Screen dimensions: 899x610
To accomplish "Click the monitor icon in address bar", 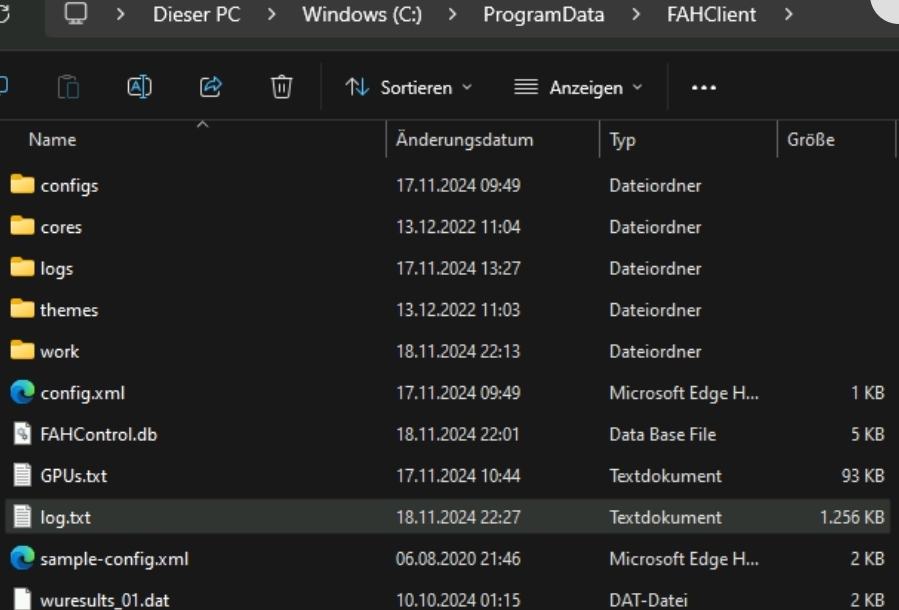I will coord(76,14).
